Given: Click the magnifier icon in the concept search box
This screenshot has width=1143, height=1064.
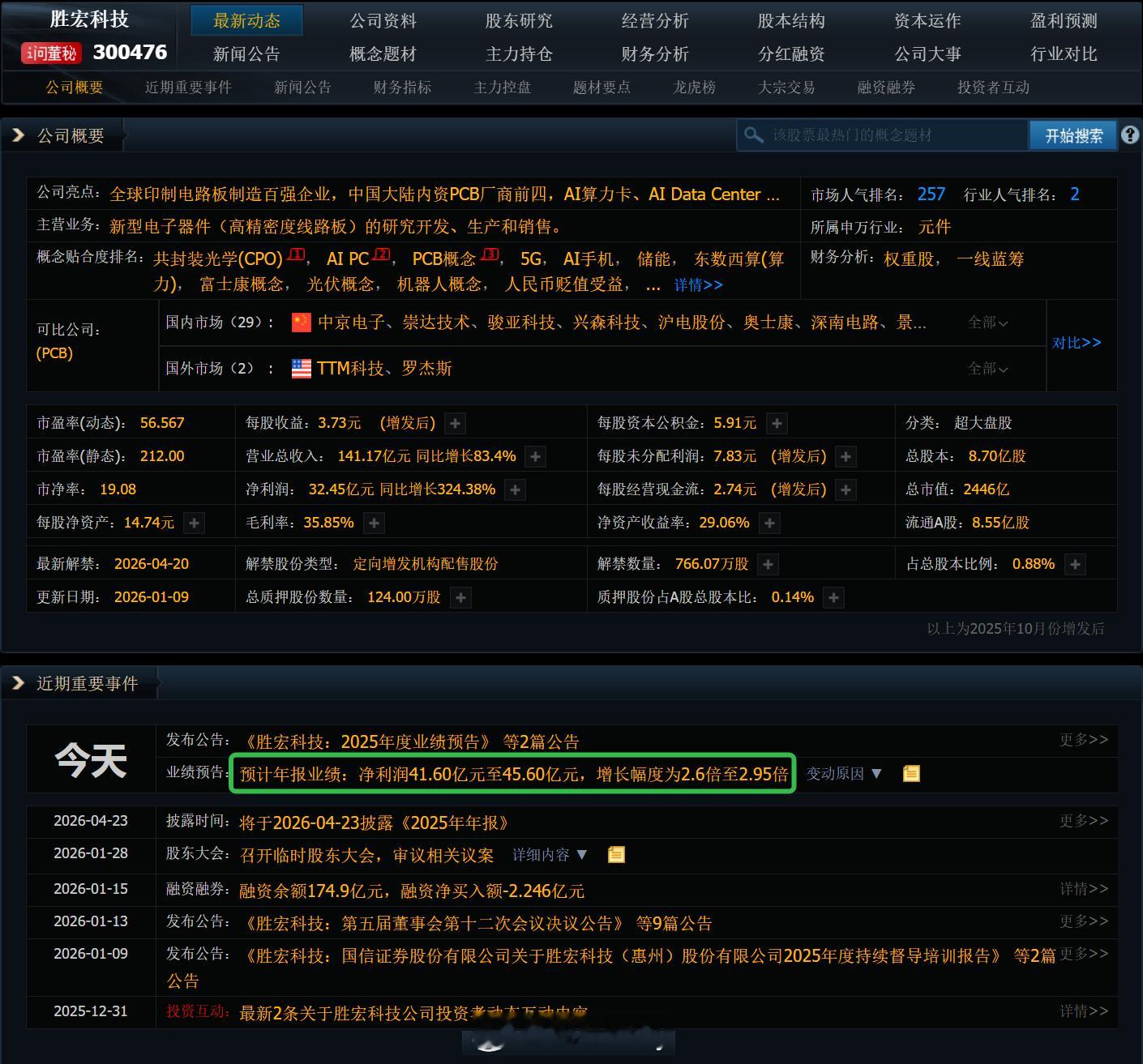Looking at the screenshot, I should [x=754, y=135].
